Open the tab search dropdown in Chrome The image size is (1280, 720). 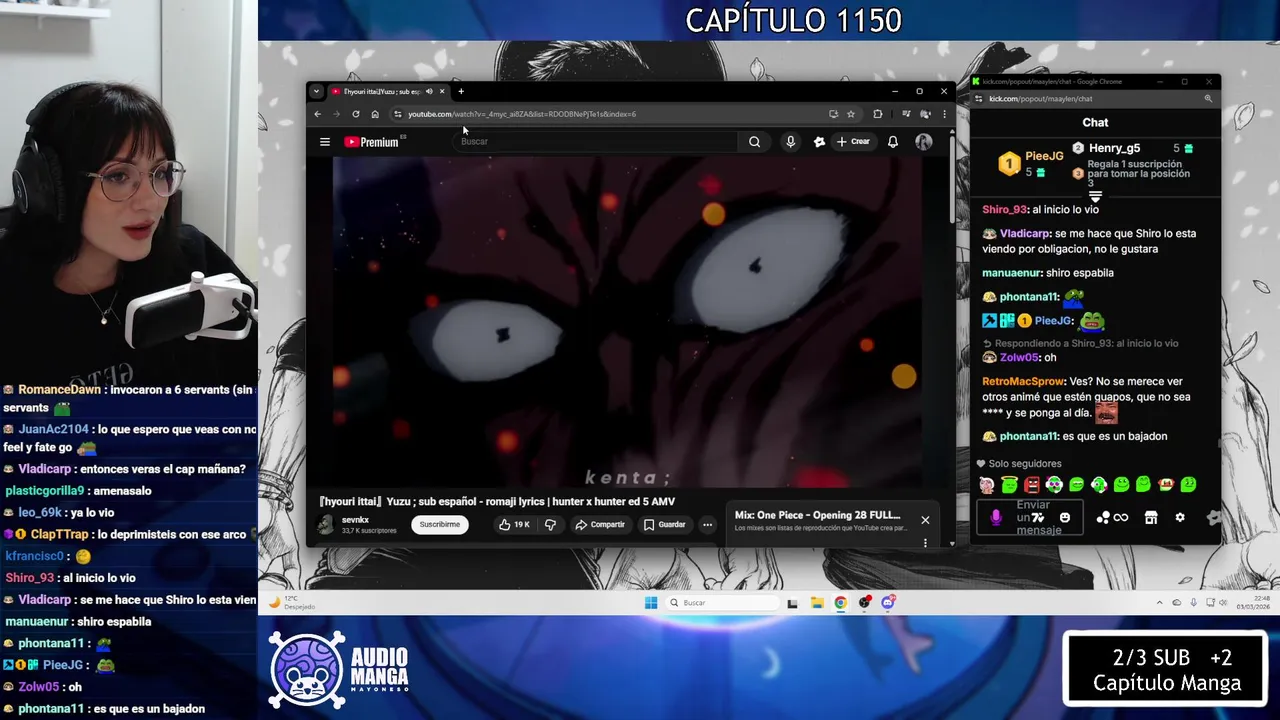point(316,91)
